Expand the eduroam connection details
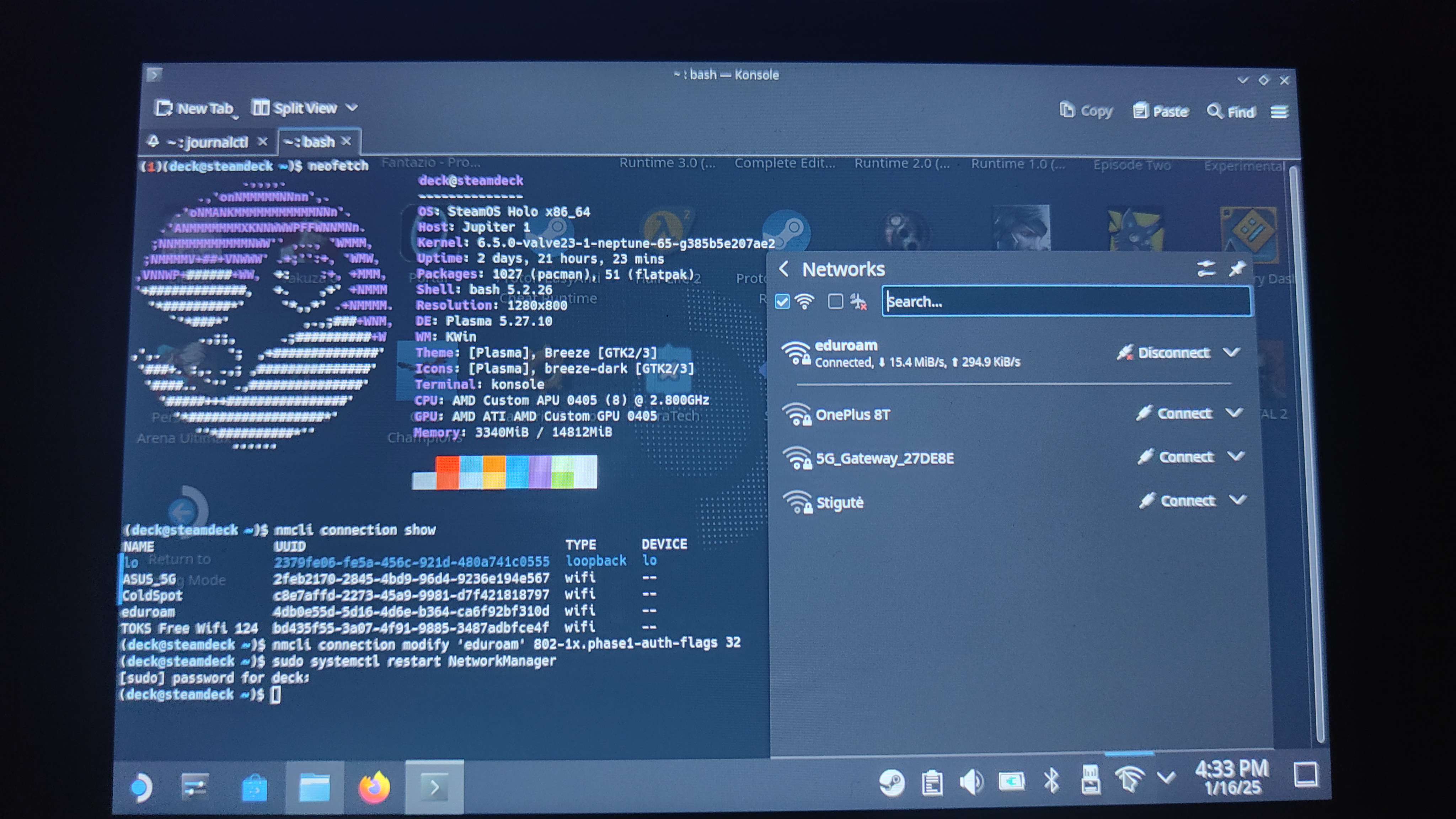Viewport: 1456px width, 819px height. pyautogui.click(x=1232, y=353)
